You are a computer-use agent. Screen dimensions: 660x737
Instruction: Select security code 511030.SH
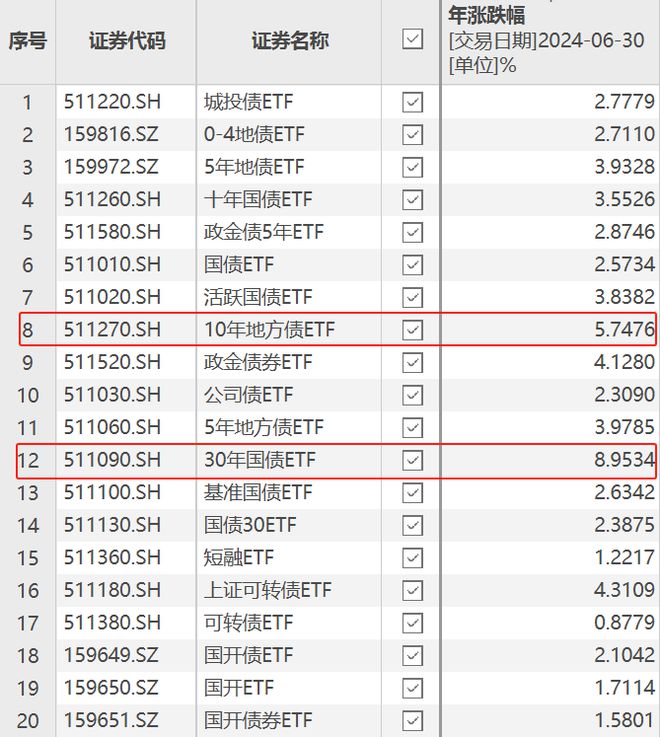pyautogui.click(x=112, y=394)
